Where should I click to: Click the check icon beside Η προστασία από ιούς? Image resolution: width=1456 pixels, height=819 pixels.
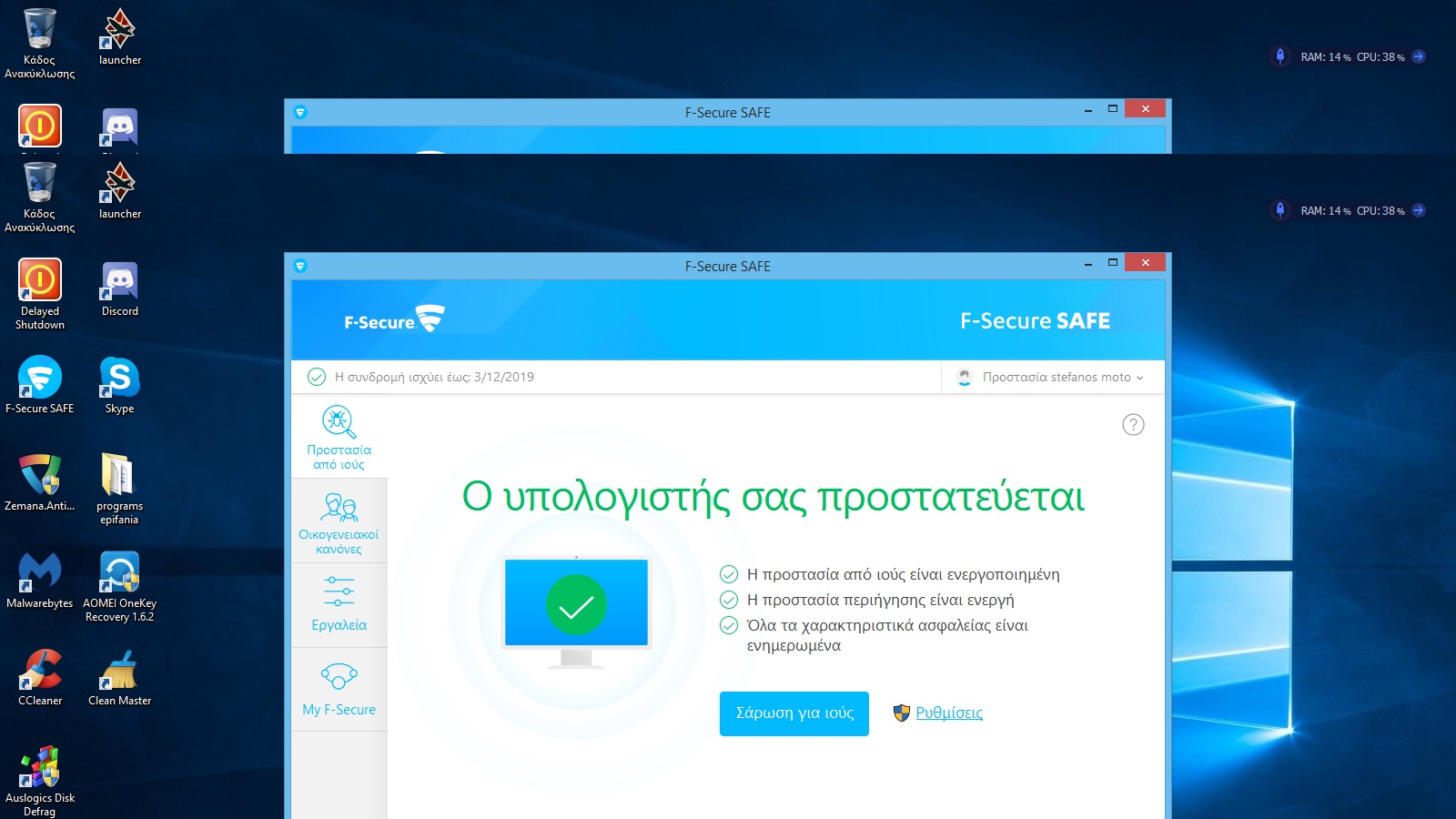(729, 574)
